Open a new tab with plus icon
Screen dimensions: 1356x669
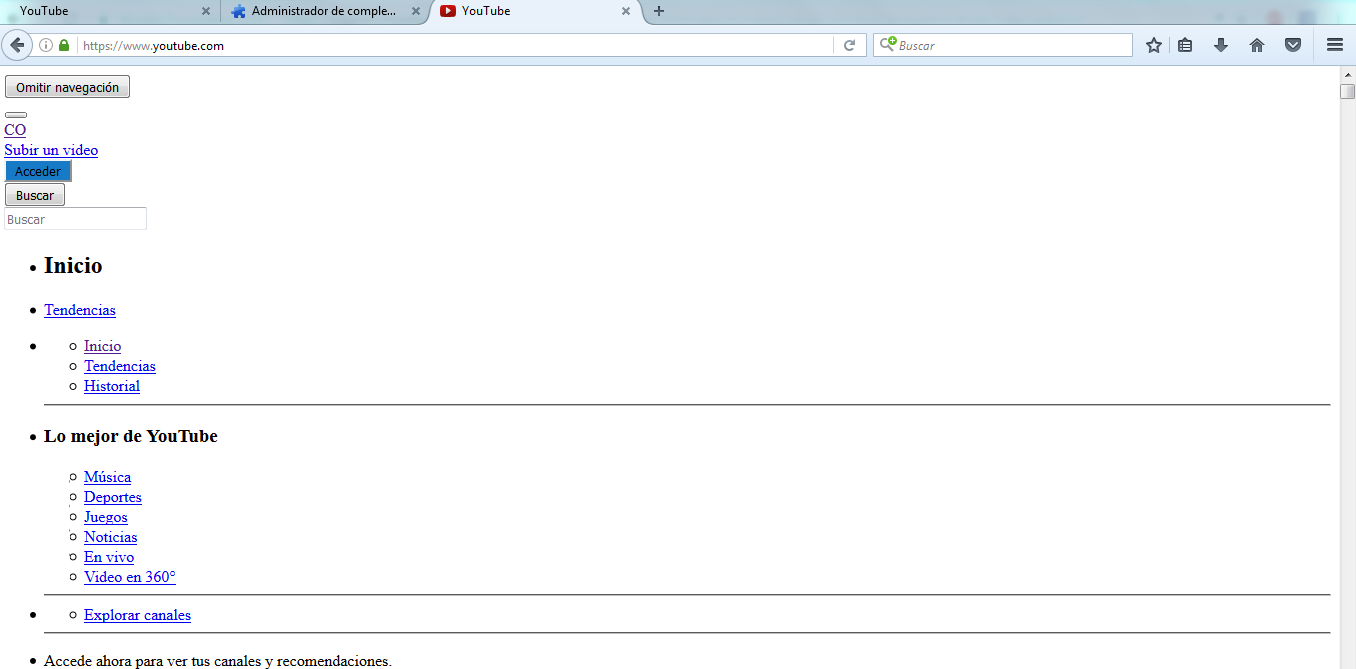click(x=658, y=11)
